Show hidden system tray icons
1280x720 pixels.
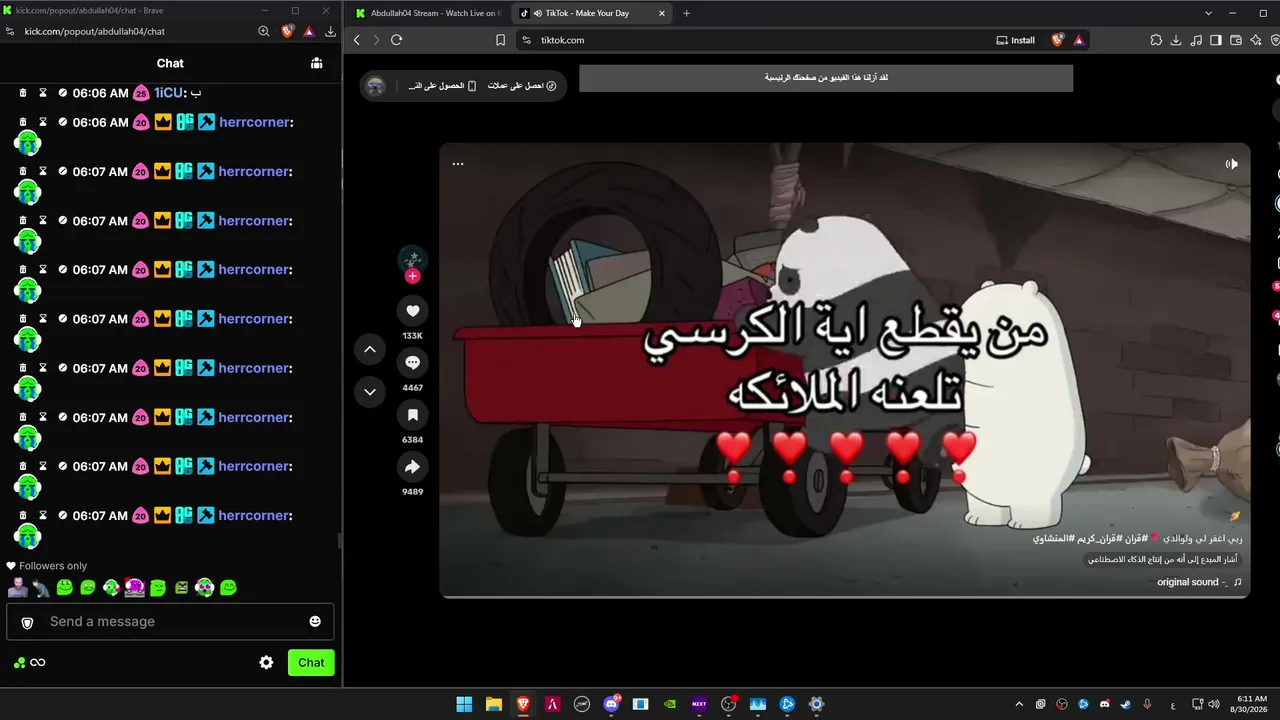1019,704
